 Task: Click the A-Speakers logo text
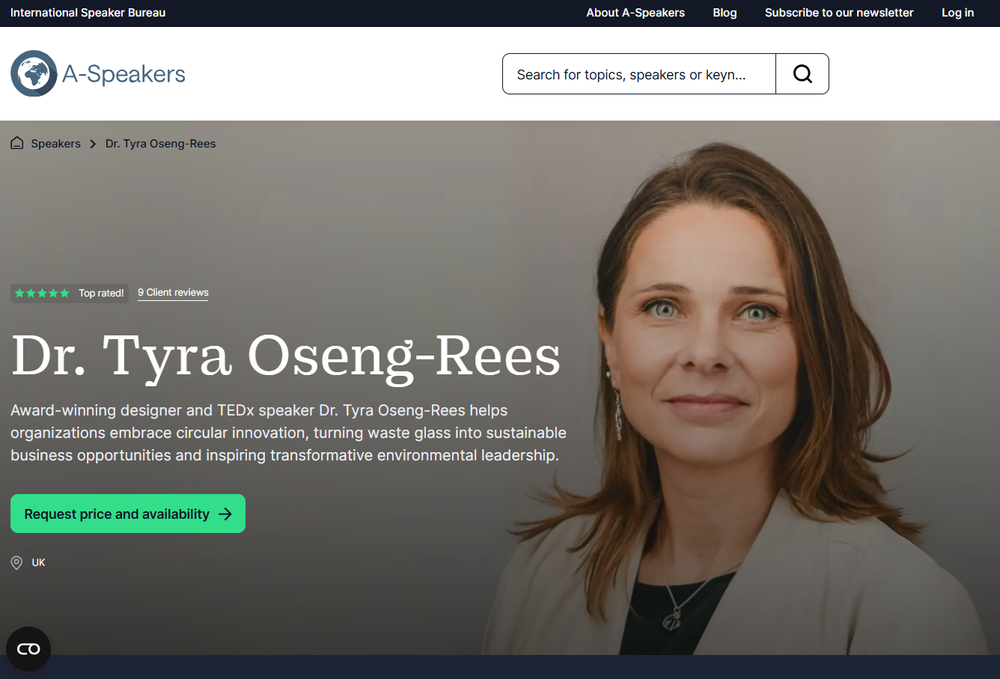tap(124, 74)
